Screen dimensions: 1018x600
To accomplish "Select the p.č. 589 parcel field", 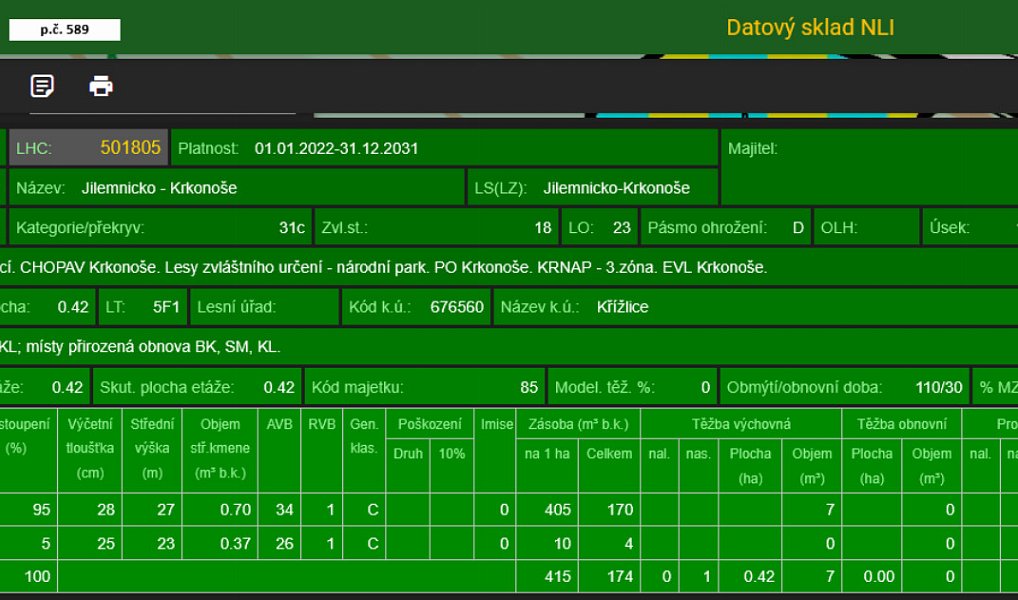I will coord(64,29).
